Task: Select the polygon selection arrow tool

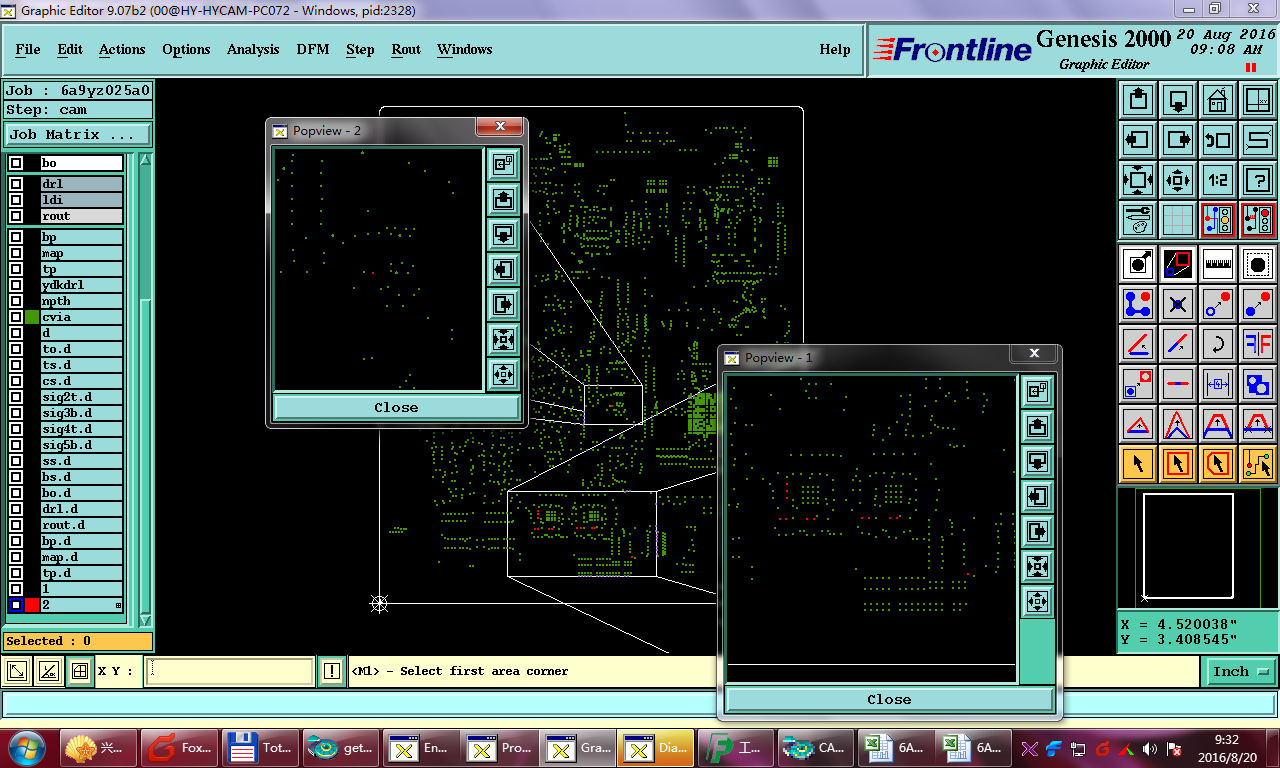Action: [1218, 464]
